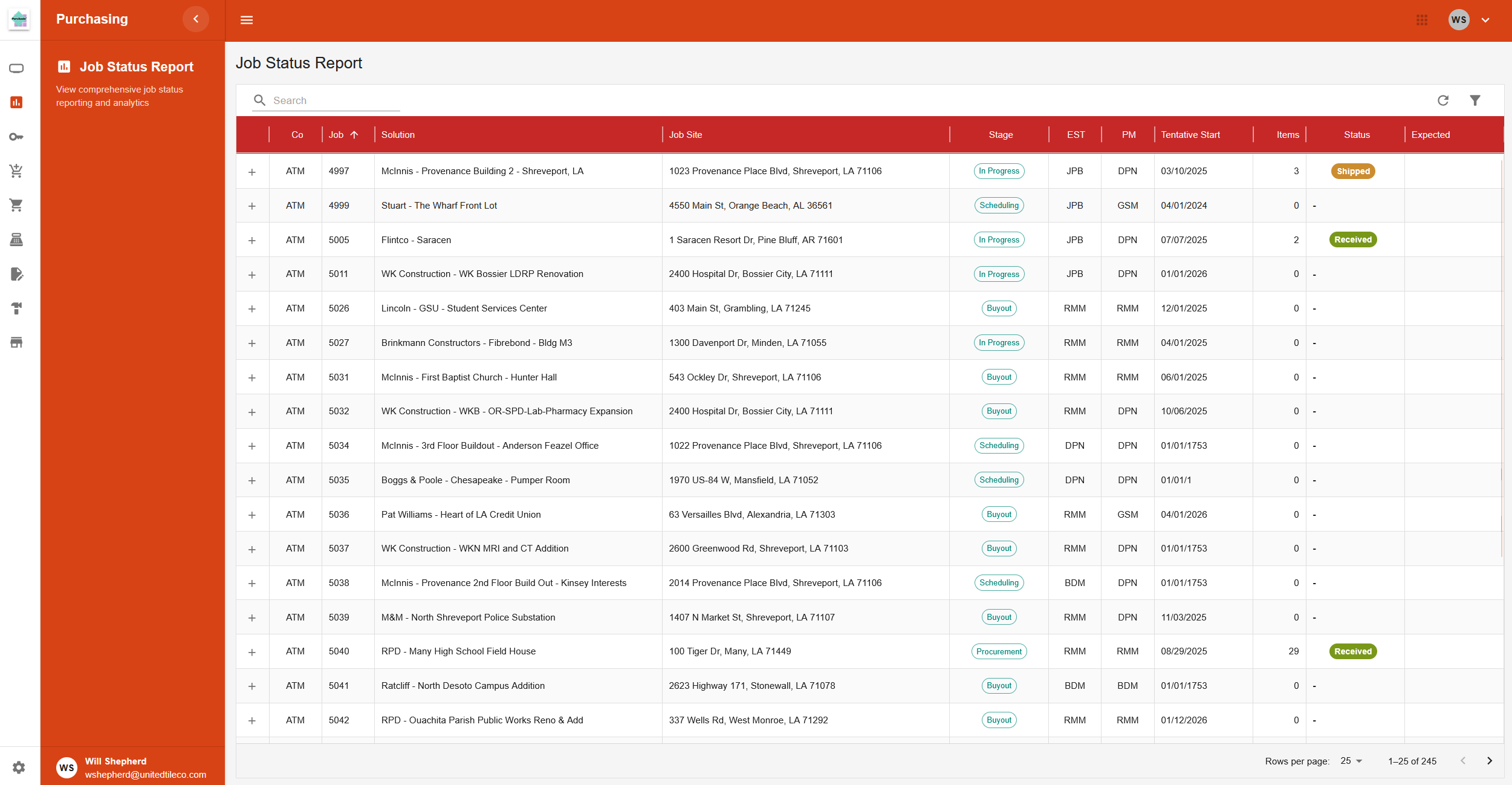Select the key icon in the sidebar
This screenshot has height=785, width=1512.
pyautogui.click(x=16, y=136)
